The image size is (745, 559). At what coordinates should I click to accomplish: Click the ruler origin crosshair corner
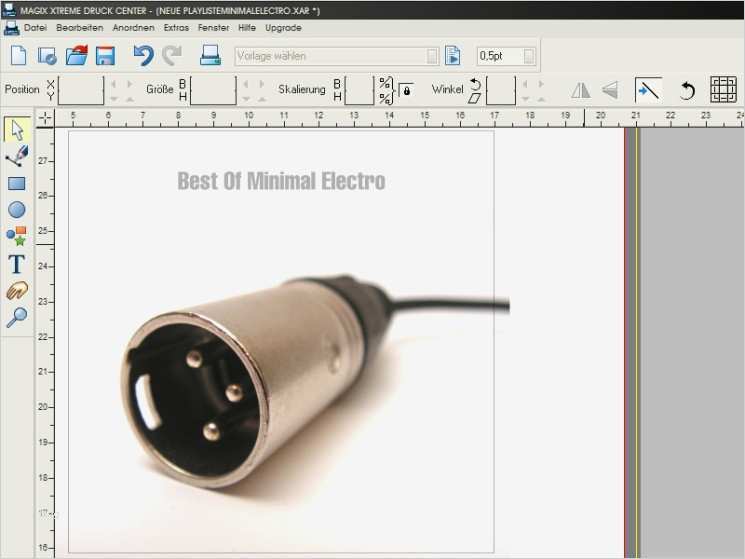click(45, 117)
